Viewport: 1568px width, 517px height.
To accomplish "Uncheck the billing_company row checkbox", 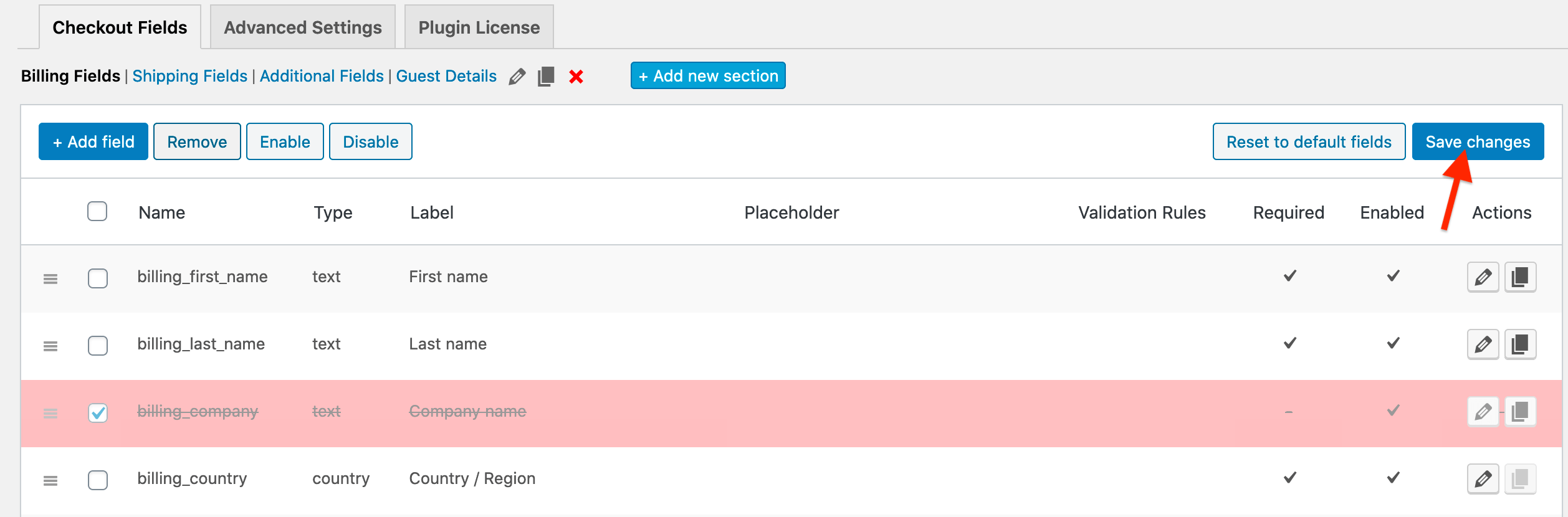I will [98, 412].
